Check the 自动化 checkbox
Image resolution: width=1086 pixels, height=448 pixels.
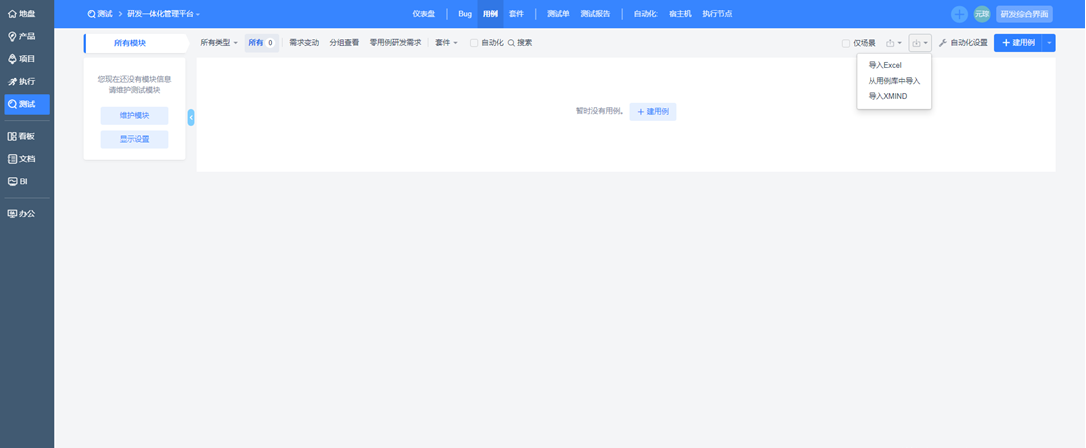(474, 43)
